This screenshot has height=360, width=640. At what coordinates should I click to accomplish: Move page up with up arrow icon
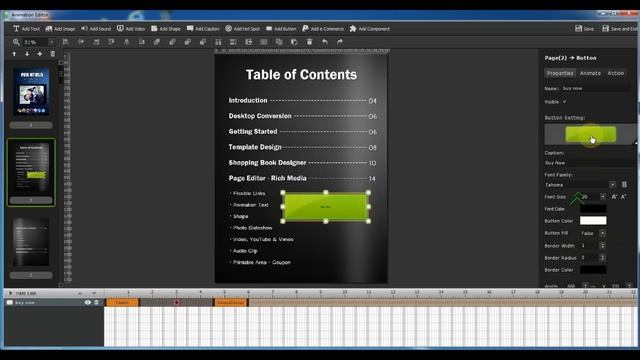pyautogui.click(x=14, y=54)
